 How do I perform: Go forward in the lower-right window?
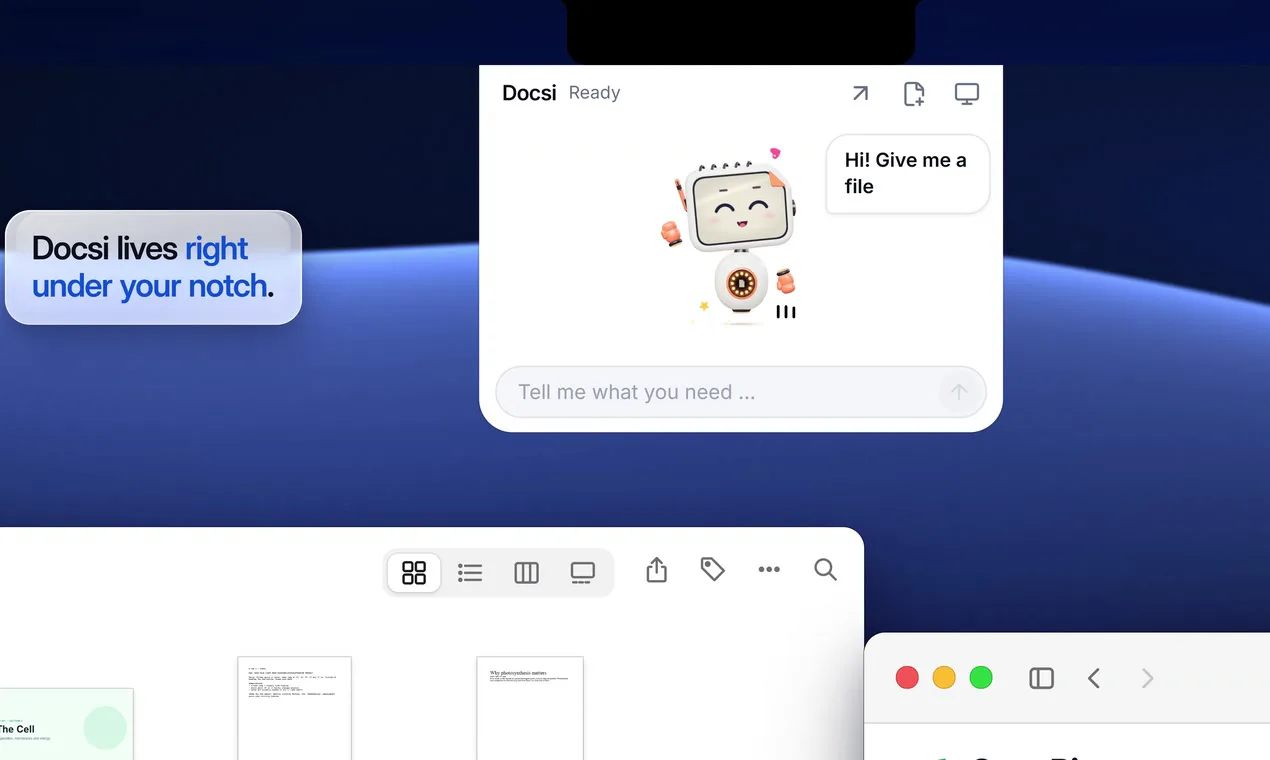[x=1147, y=679]
